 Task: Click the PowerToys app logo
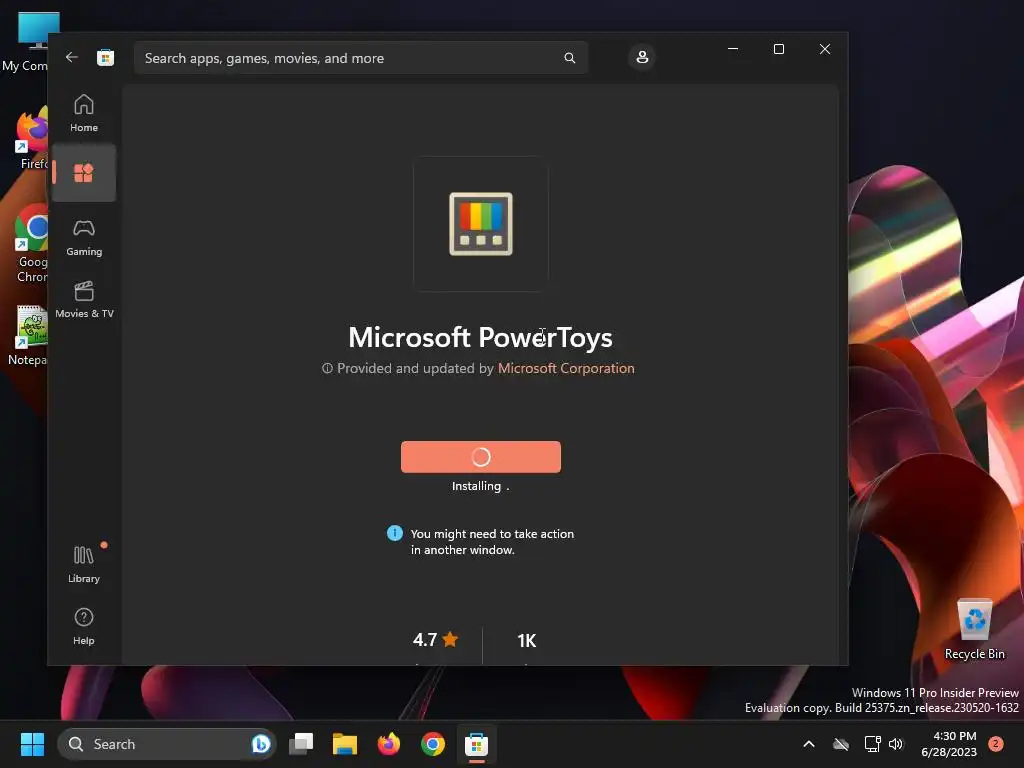(x=481, y=224)
